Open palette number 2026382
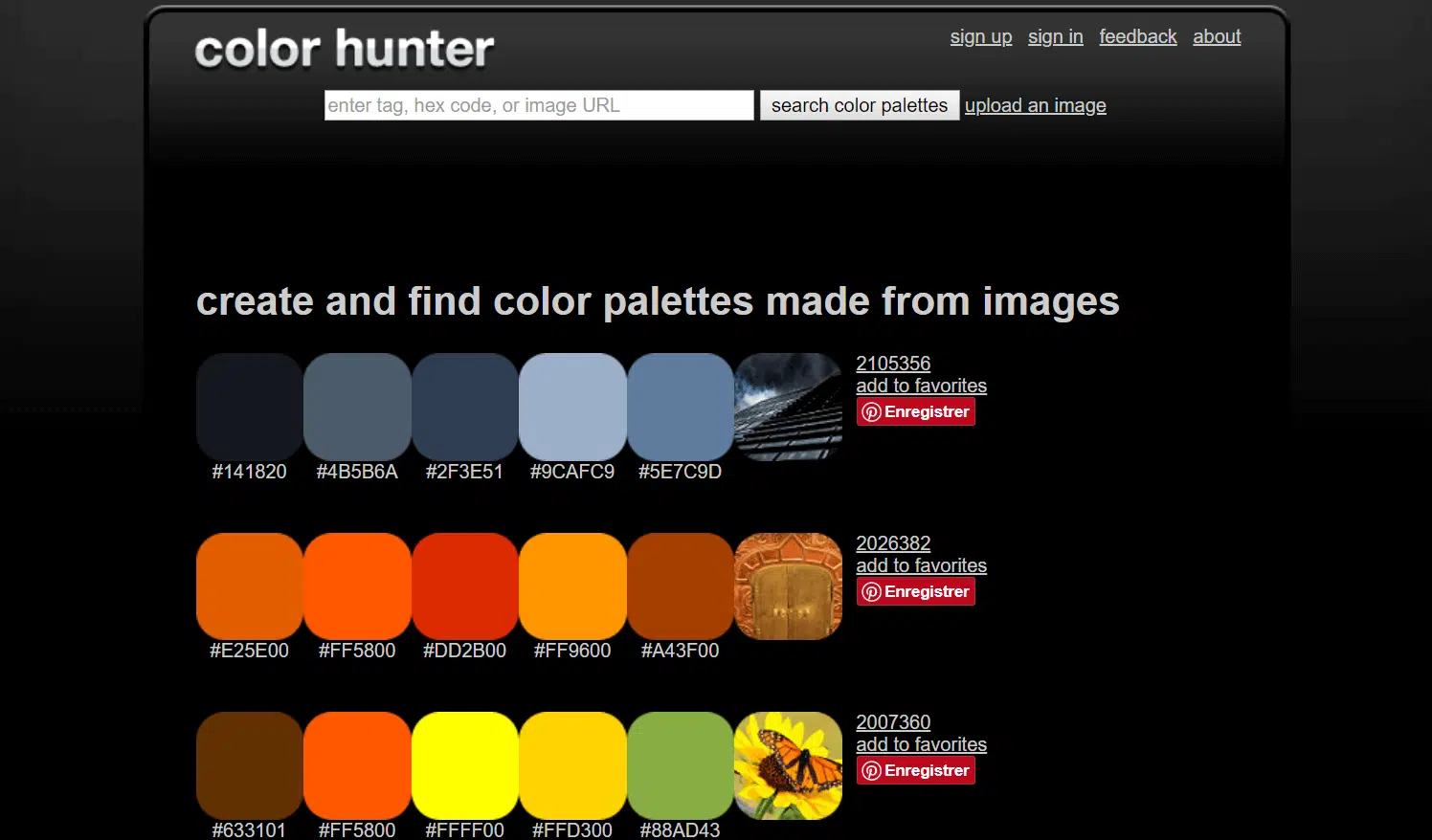 coord(893,543)
